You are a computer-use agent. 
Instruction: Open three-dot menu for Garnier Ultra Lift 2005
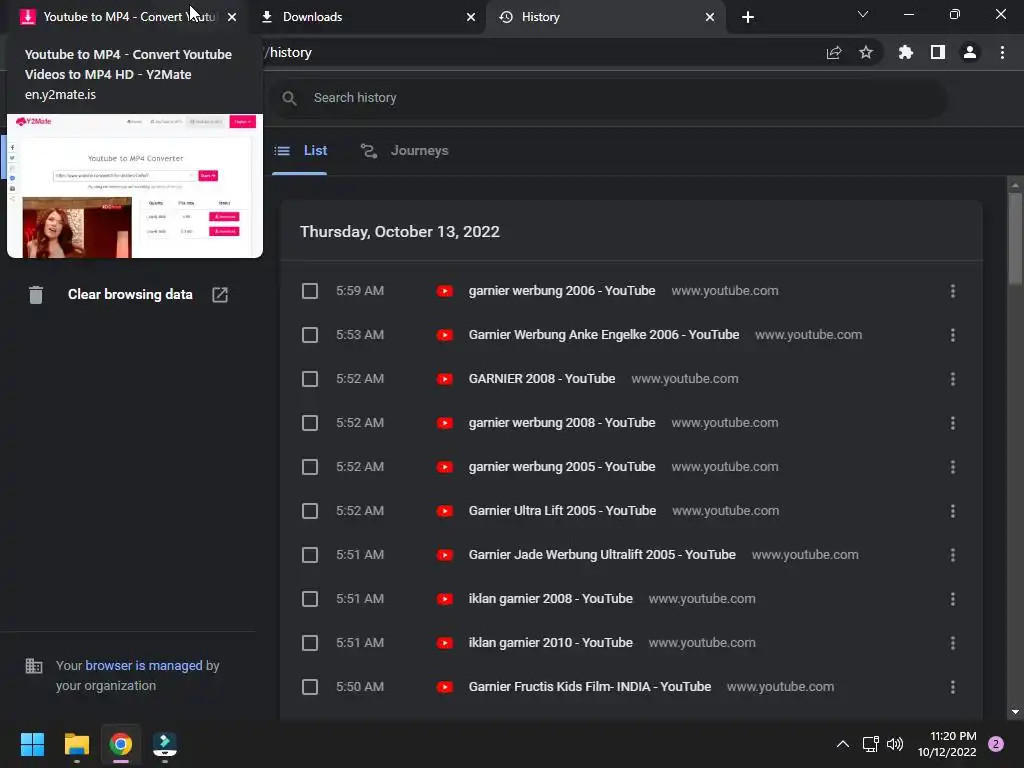(953, 511)
